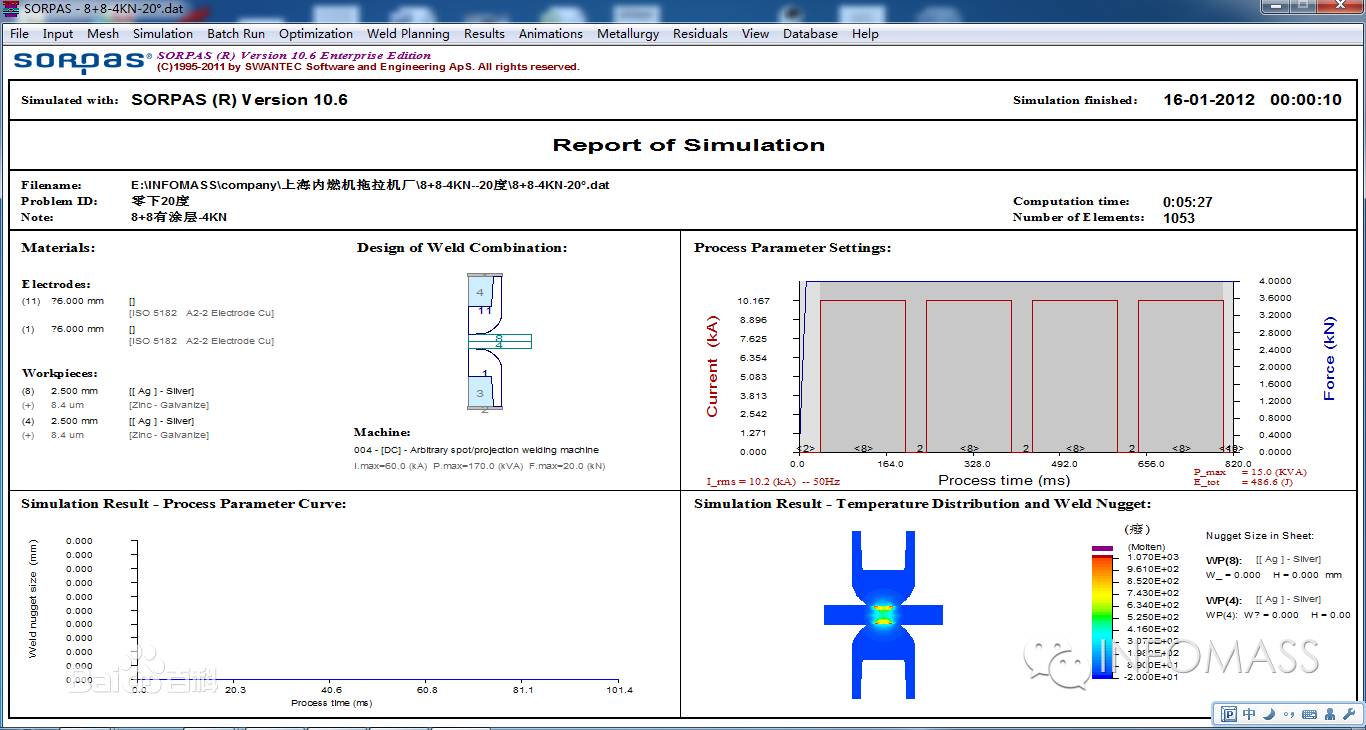This screenshot has height=730, width=1366.
Task: Toggle the IME moon half-width icon
Action: pyautogui.click(x=1269, y=714)
